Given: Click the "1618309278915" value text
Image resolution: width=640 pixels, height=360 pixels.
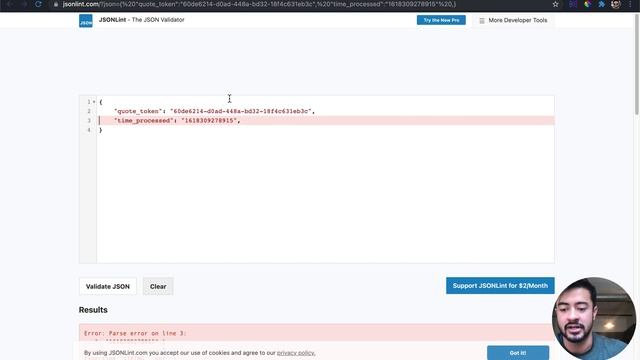Looking at the screenshot, I should 209,120.
